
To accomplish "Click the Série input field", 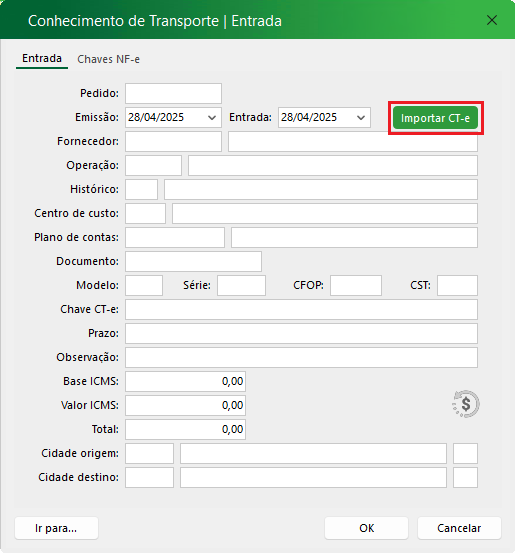I will (241, 285).
